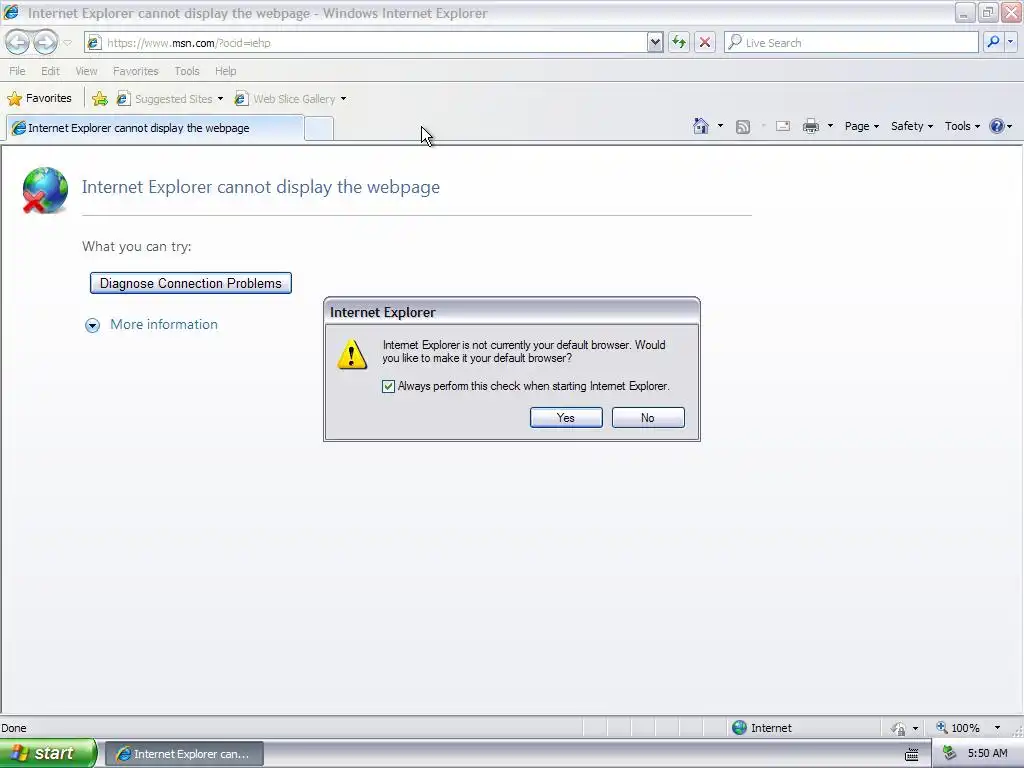The height and width of the screenshot is (768, 1024).
Task: Click the Forward navigation arrow
Action: (45, 42)
